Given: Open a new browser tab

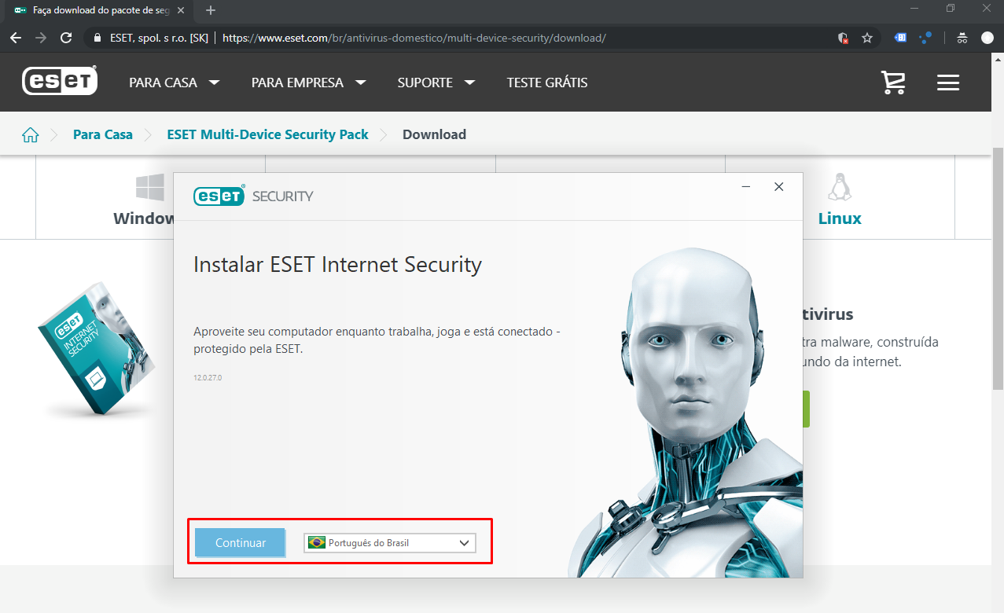Looking at the screenshot, I should [x=210, y=10].
